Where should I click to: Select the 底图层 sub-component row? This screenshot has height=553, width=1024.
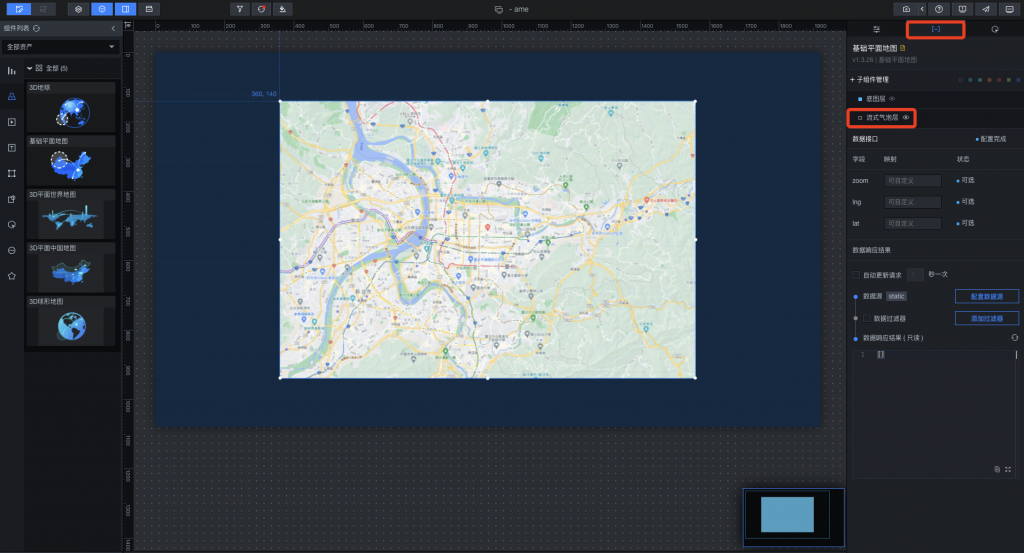point(935,99)
